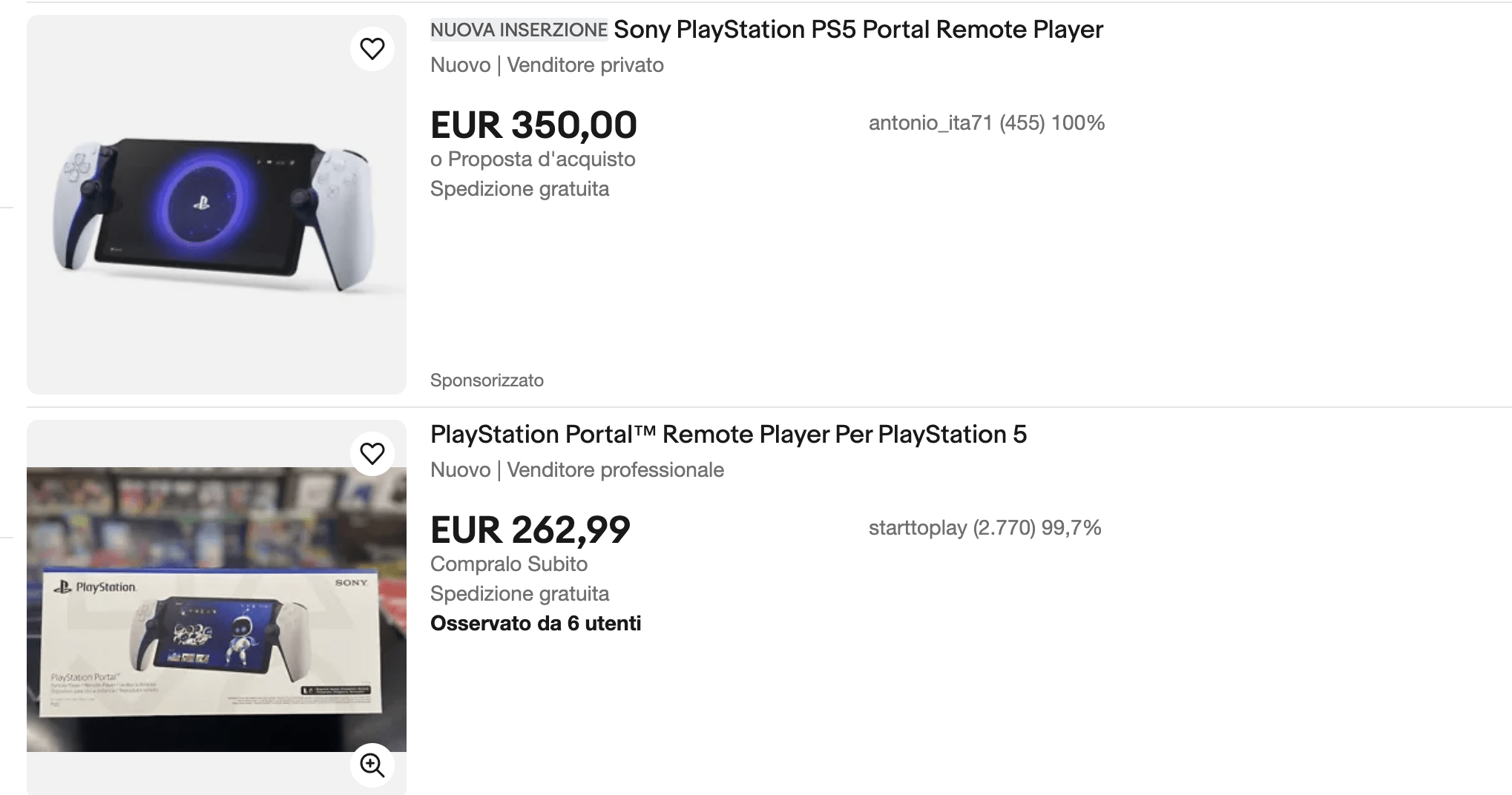View seller starttoplay info
Viewport: 1512px width, 795px height.
point(985,528)
